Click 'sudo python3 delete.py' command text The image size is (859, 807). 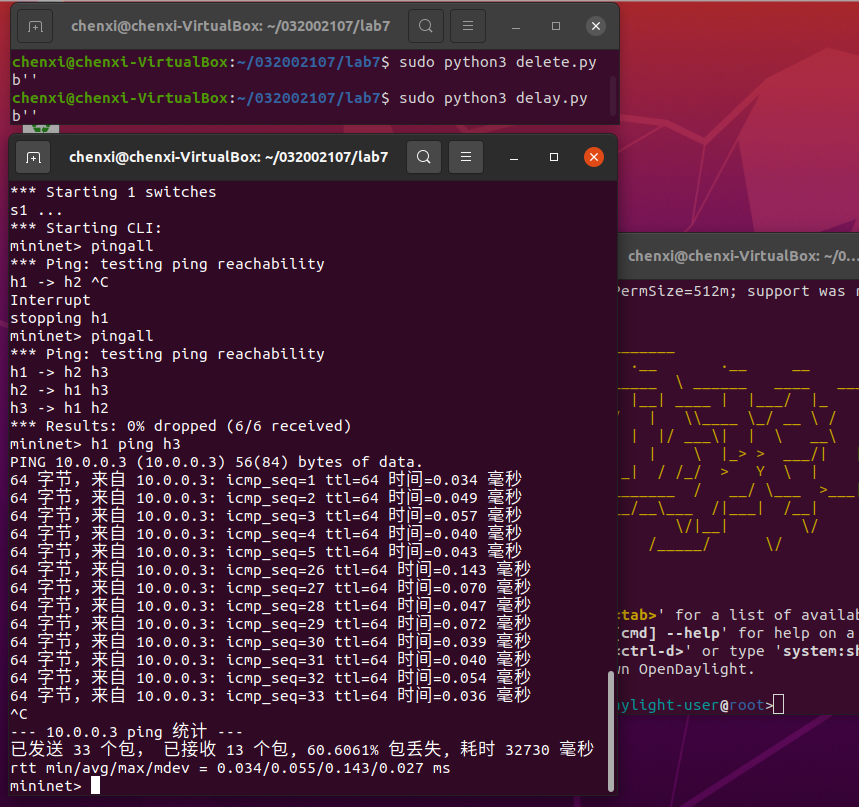(x=497, y=62)
